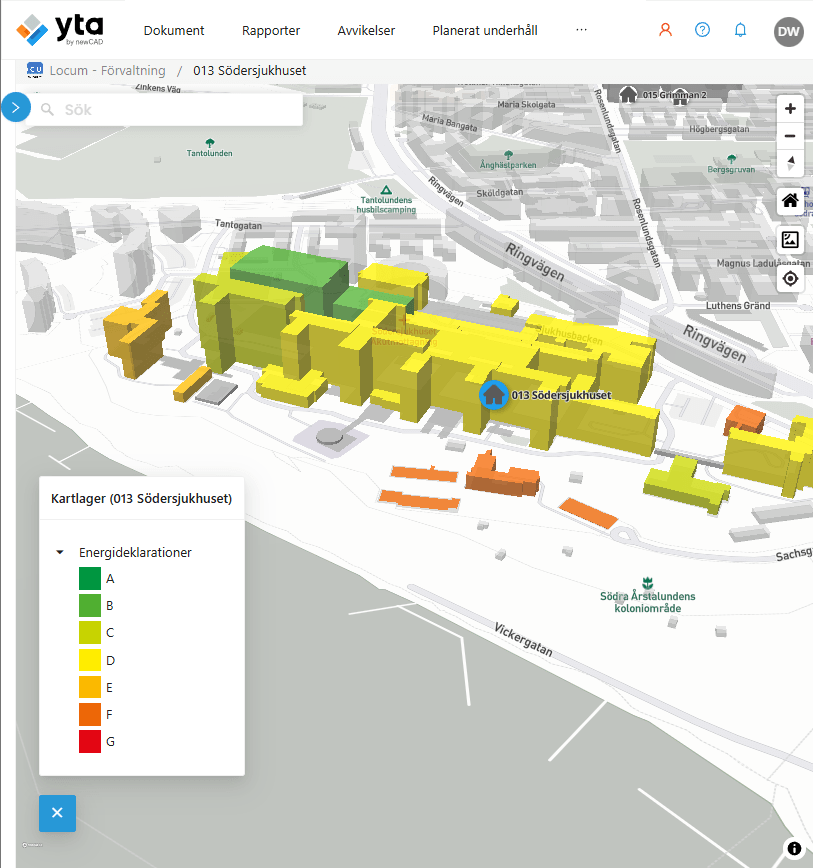Click the Kartlager (013 Södersjukhuset) heading
Viewport: 813px width, 868px height.
click(141, 498)
